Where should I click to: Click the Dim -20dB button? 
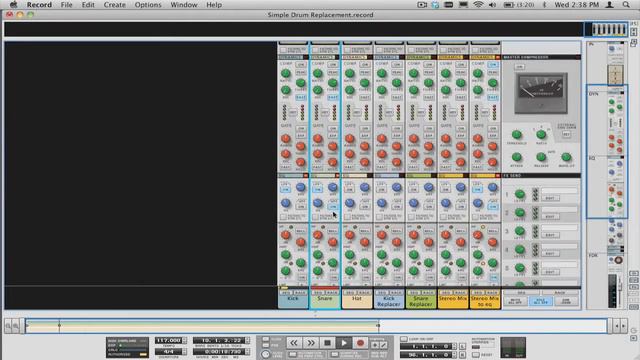pos(566,301)
